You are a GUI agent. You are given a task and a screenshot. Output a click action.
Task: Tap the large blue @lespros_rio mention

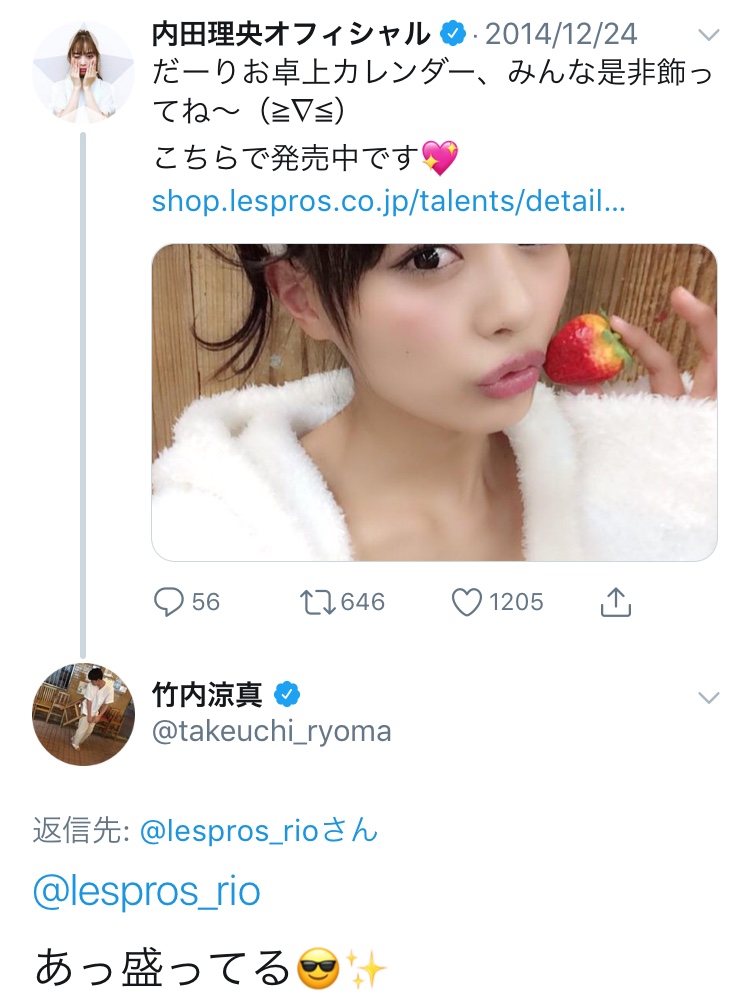pos(147,891)
